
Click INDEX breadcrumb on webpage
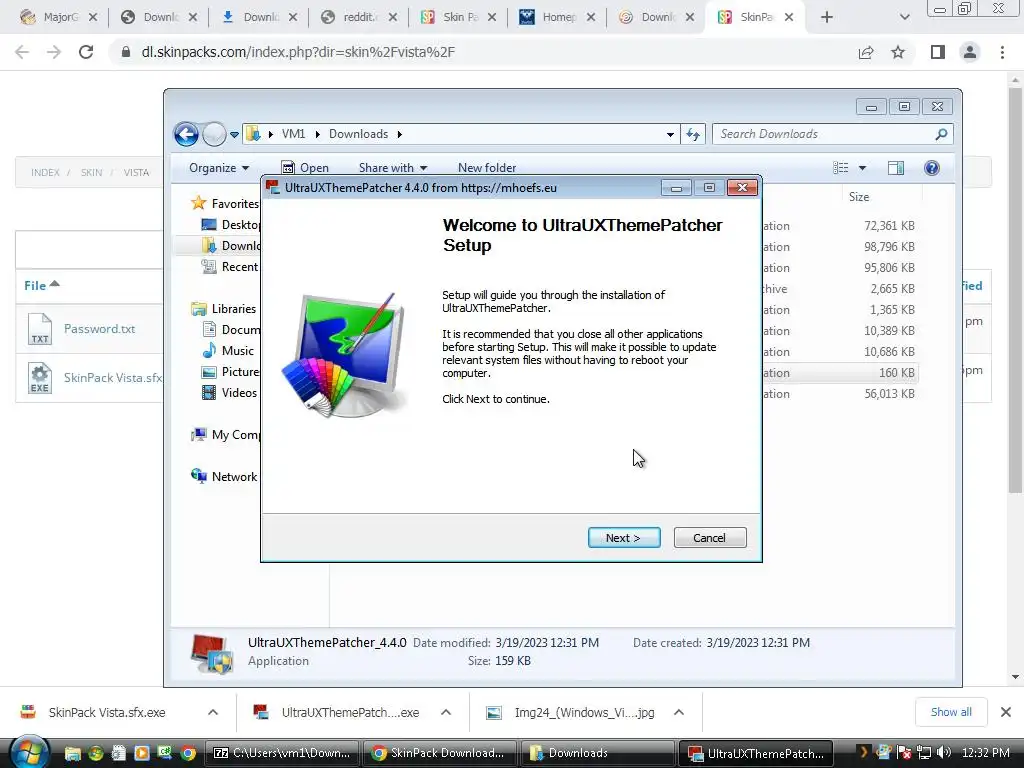click(x=45, y=172)
